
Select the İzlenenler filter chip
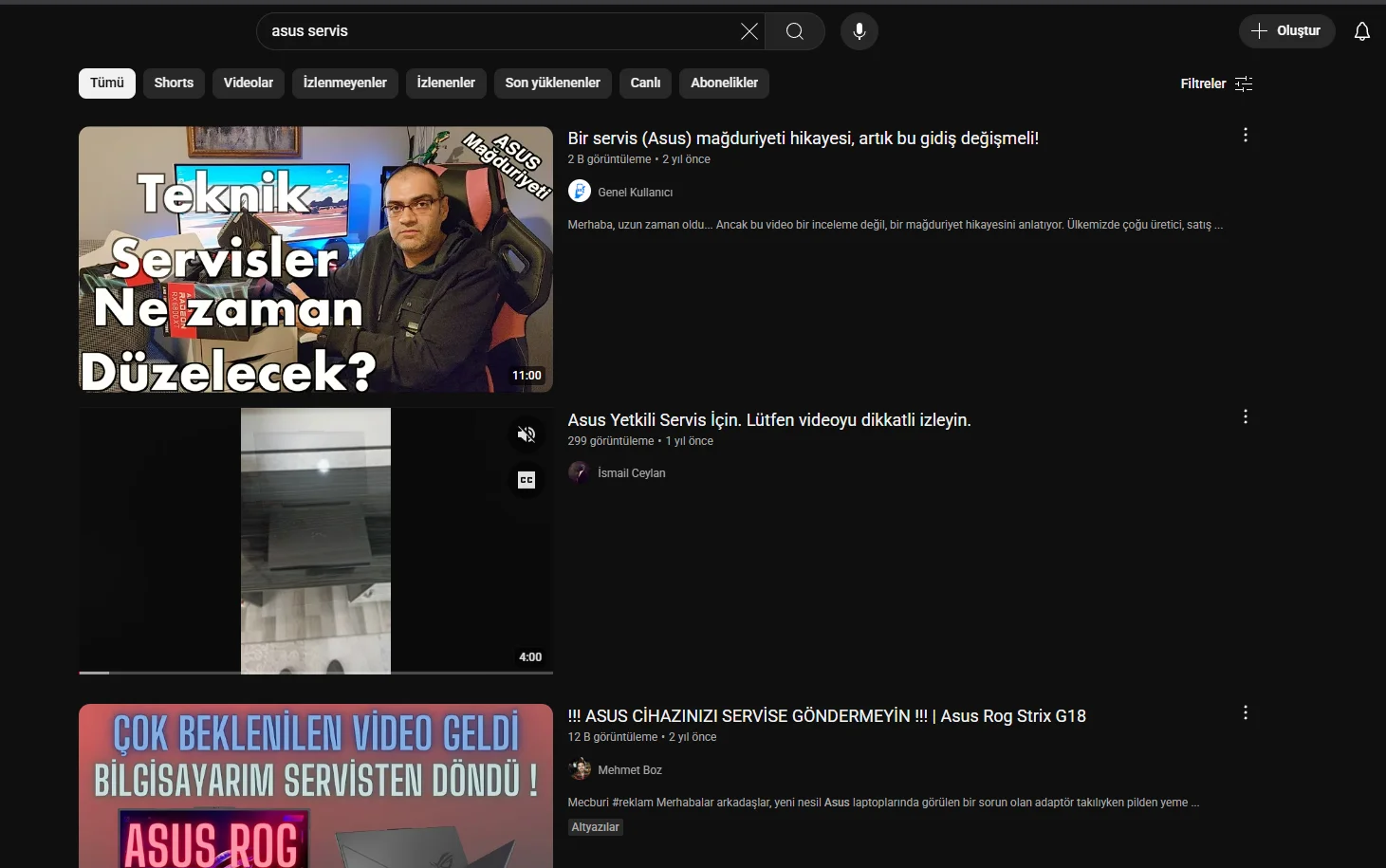[x=446, y=83]
